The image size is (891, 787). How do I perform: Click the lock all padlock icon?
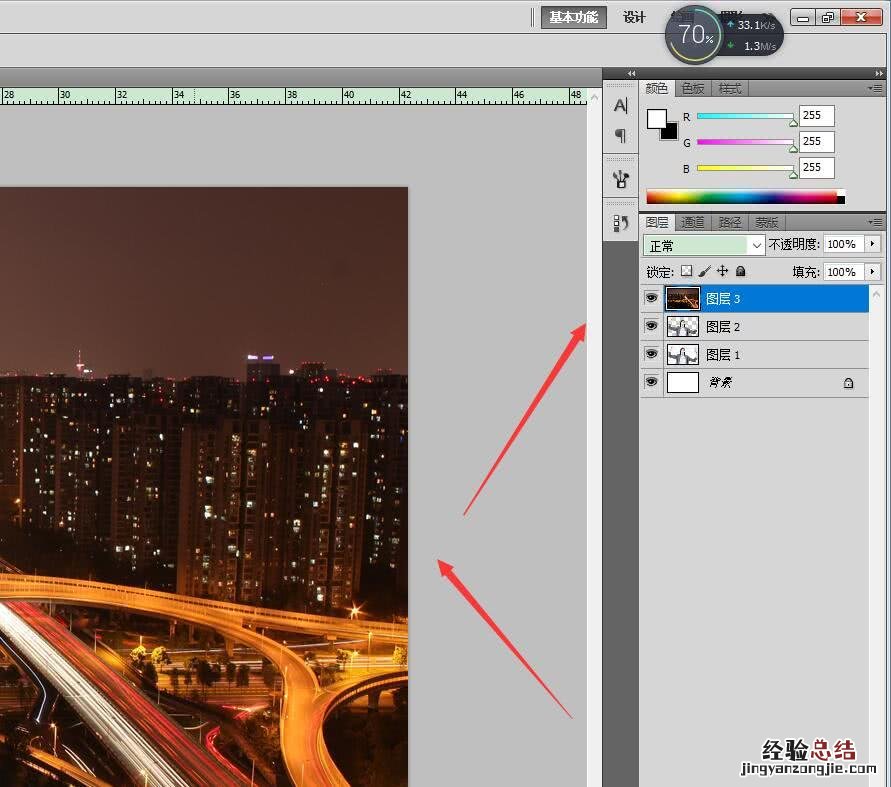[740, 271]
